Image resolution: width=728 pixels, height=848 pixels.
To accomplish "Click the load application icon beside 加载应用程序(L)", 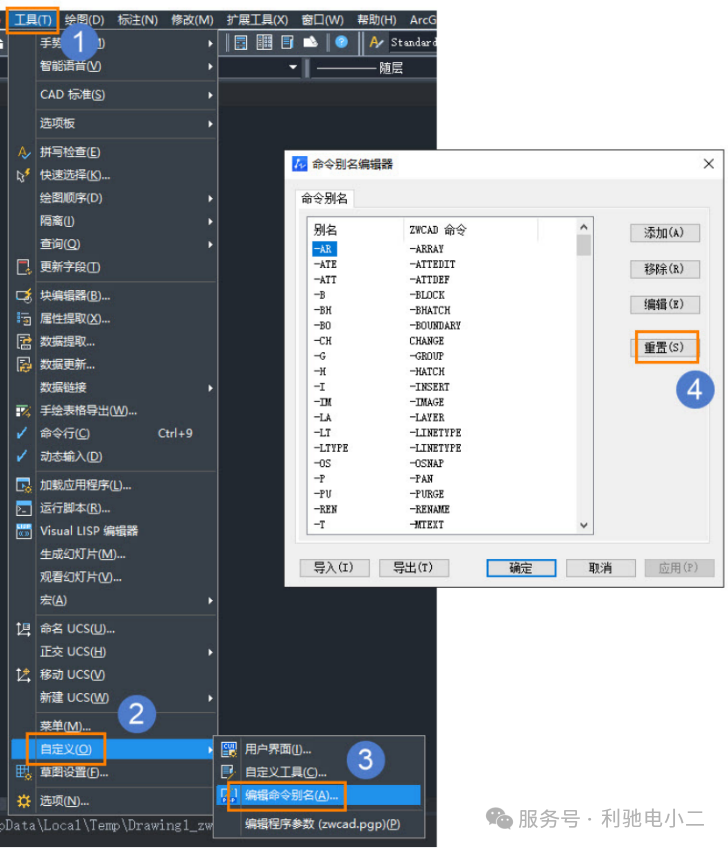I will [23, 485].
